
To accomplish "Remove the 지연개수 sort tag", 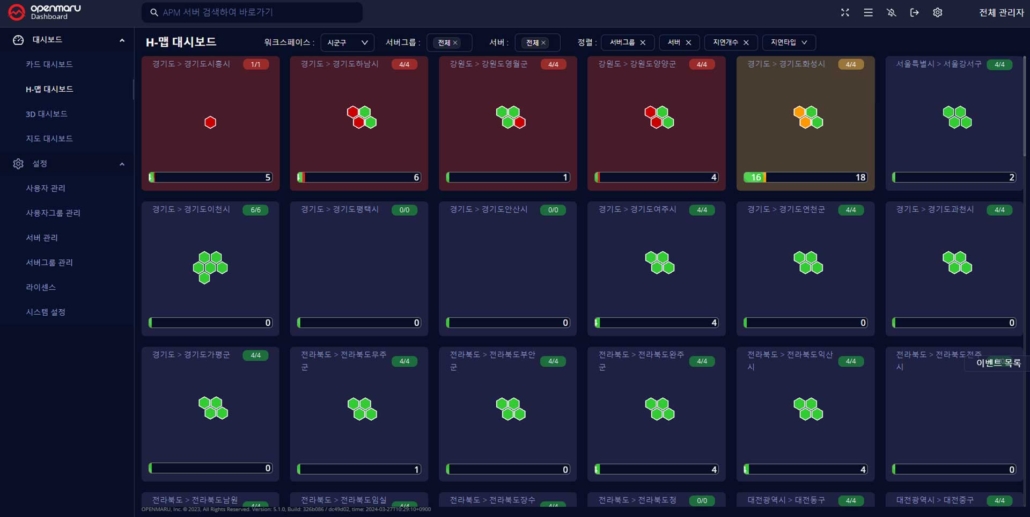I will (746, 43).
